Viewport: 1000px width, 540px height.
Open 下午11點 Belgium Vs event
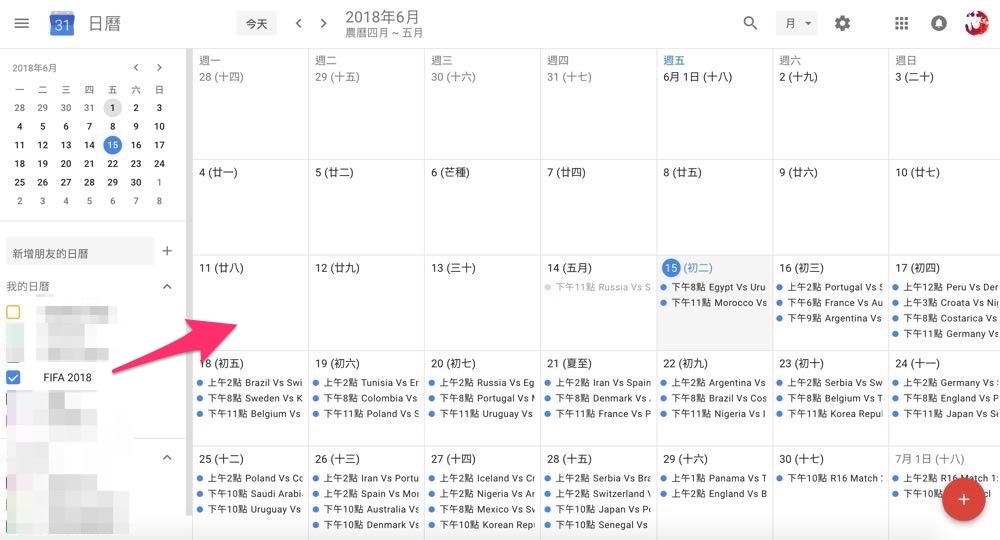(249, 414)
